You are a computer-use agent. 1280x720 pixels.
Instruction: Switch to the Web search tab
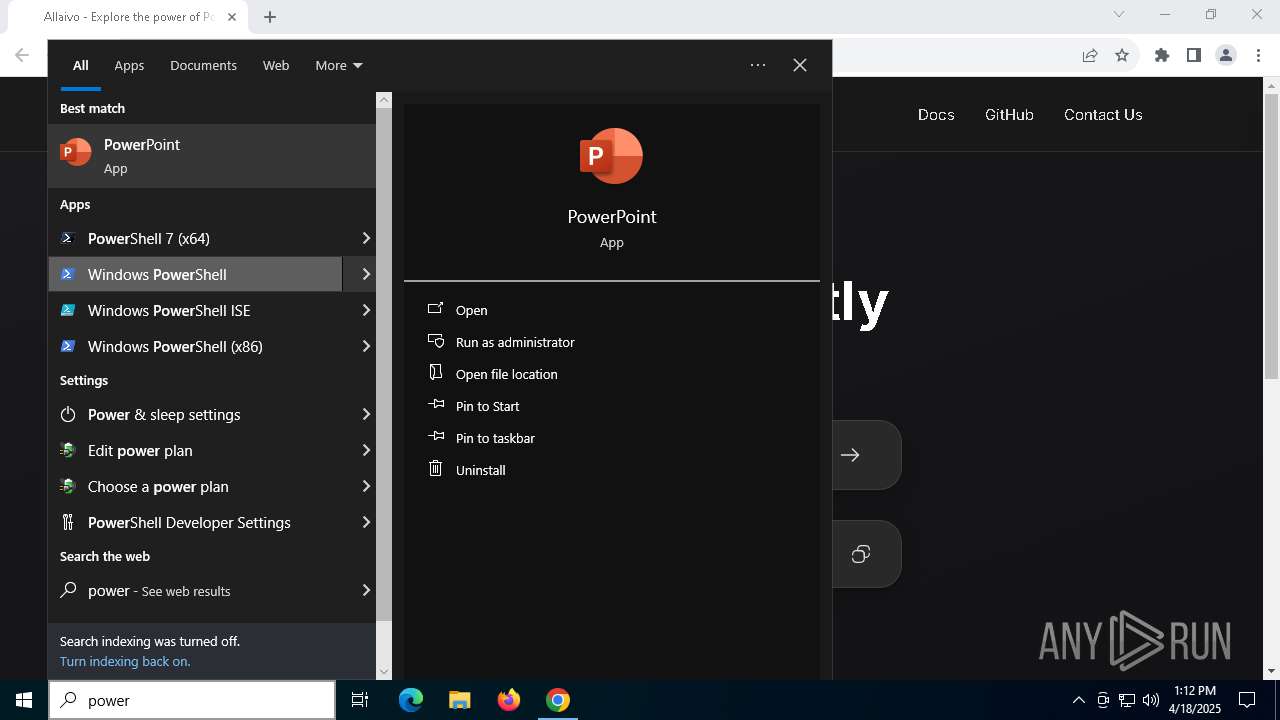coord(276,65)
